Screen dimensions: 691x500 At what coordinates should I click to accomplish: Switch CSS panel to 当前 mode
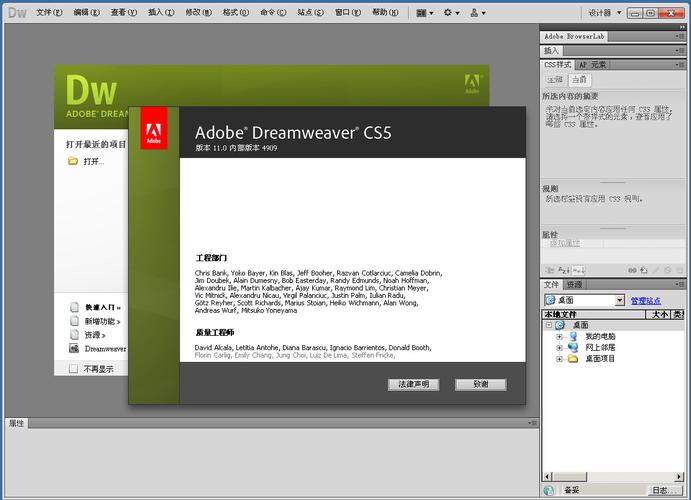point(579,80)
